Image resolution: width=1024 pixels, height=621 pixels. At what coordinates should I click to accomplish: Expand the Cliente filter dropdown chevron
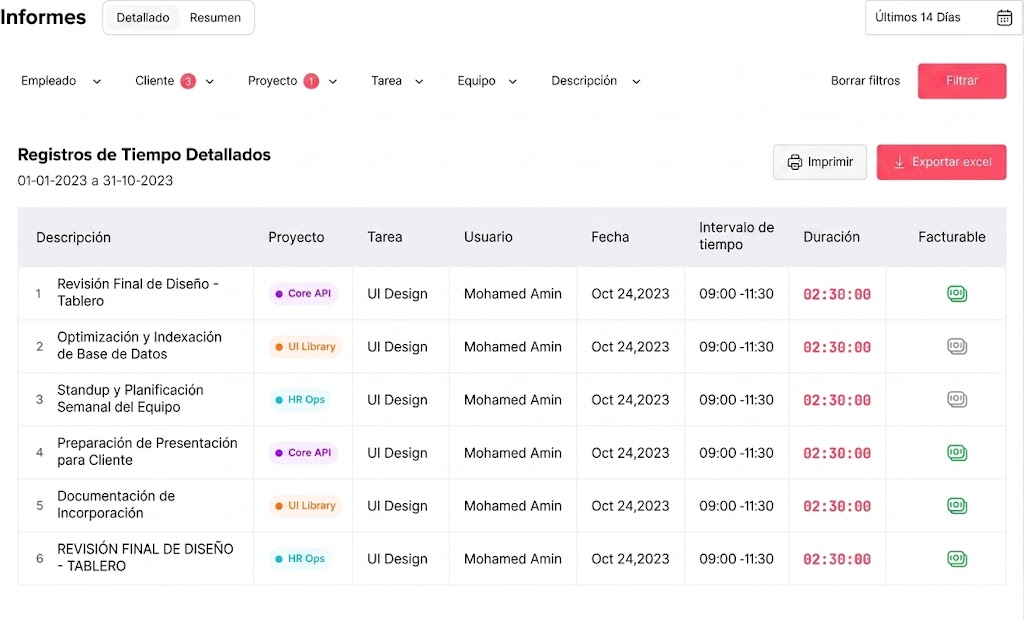pos(210,82)
